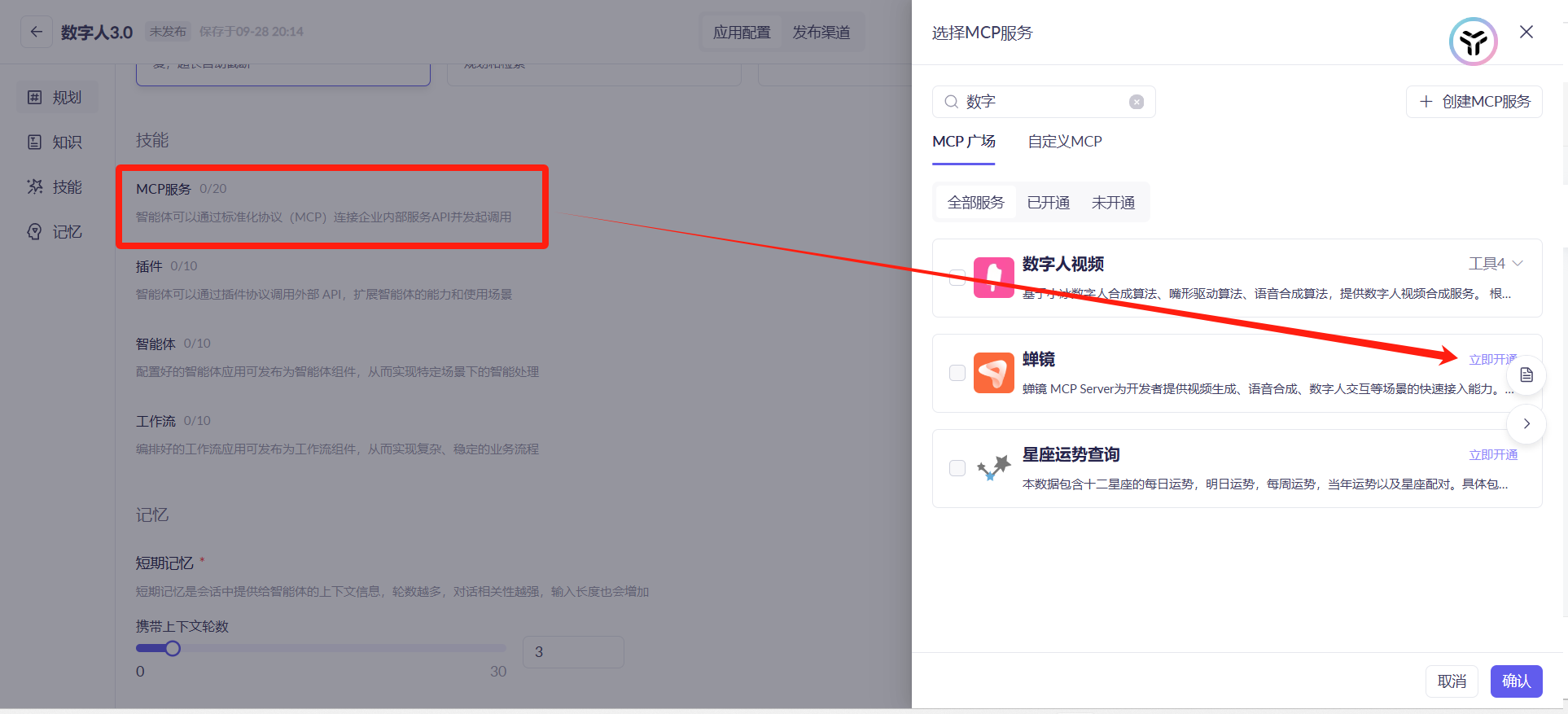Expand 工具4 dropdown on 数字人视频
1568x714 pixels.
click(1496, 264)
